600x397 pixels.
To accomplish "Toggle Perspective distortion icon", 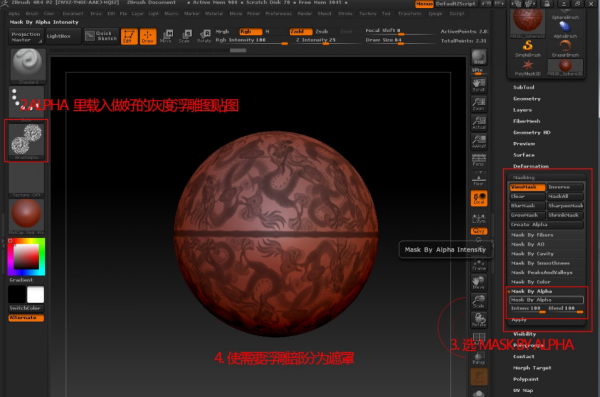I will point(479,160).
